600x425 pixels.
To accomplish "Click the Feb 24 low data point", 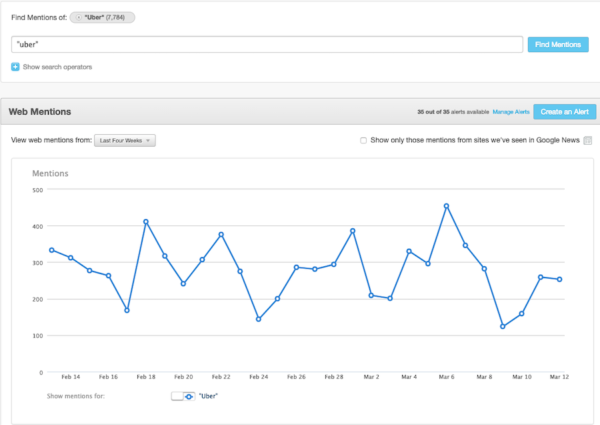I will (x=259, y=319).
